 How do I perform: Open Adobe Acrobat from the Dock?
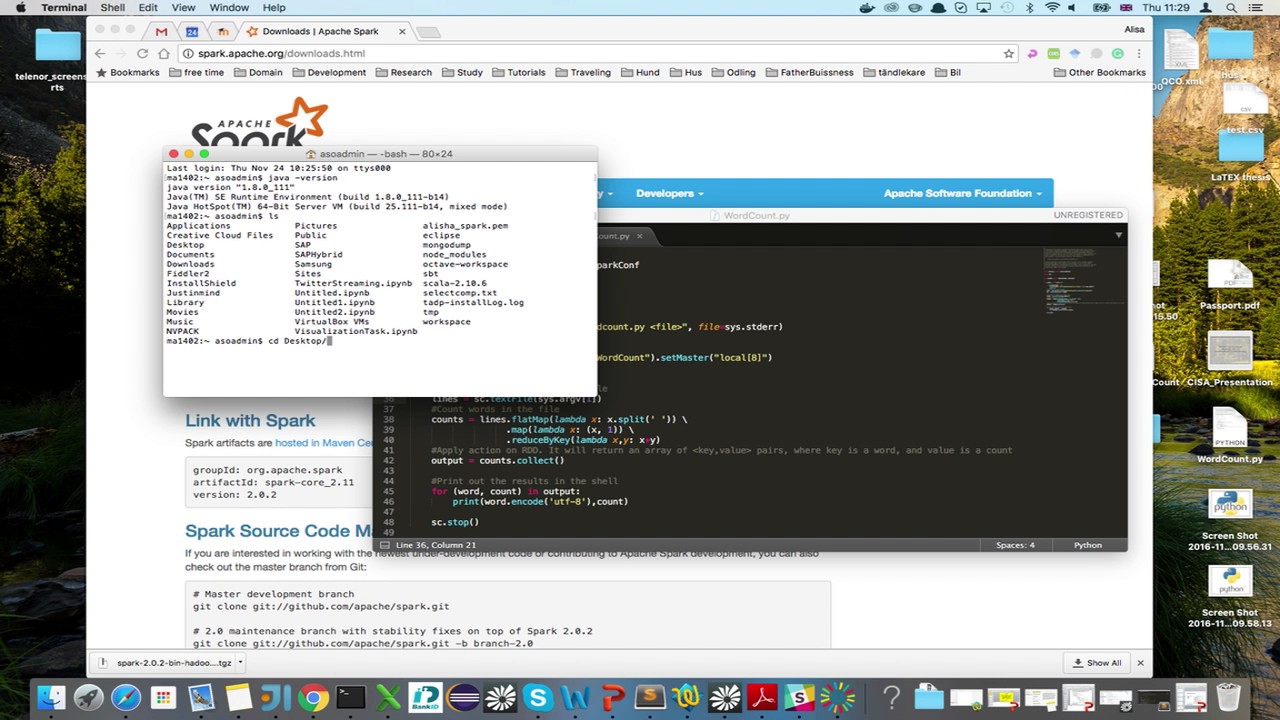tap(762, 697)
